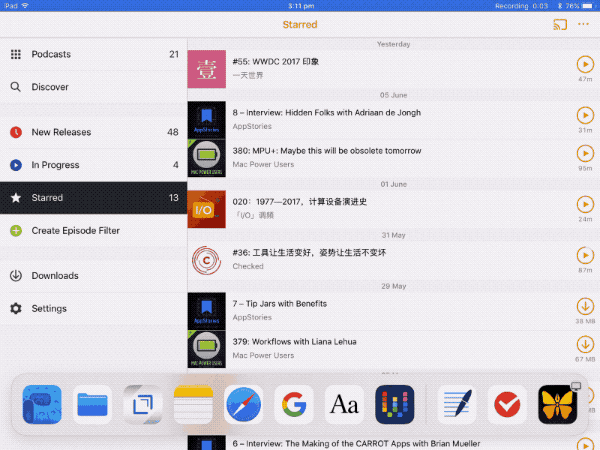Click the green plus filter icon
This screenshot has height=450, width=600.
click(x=16, y=231)
